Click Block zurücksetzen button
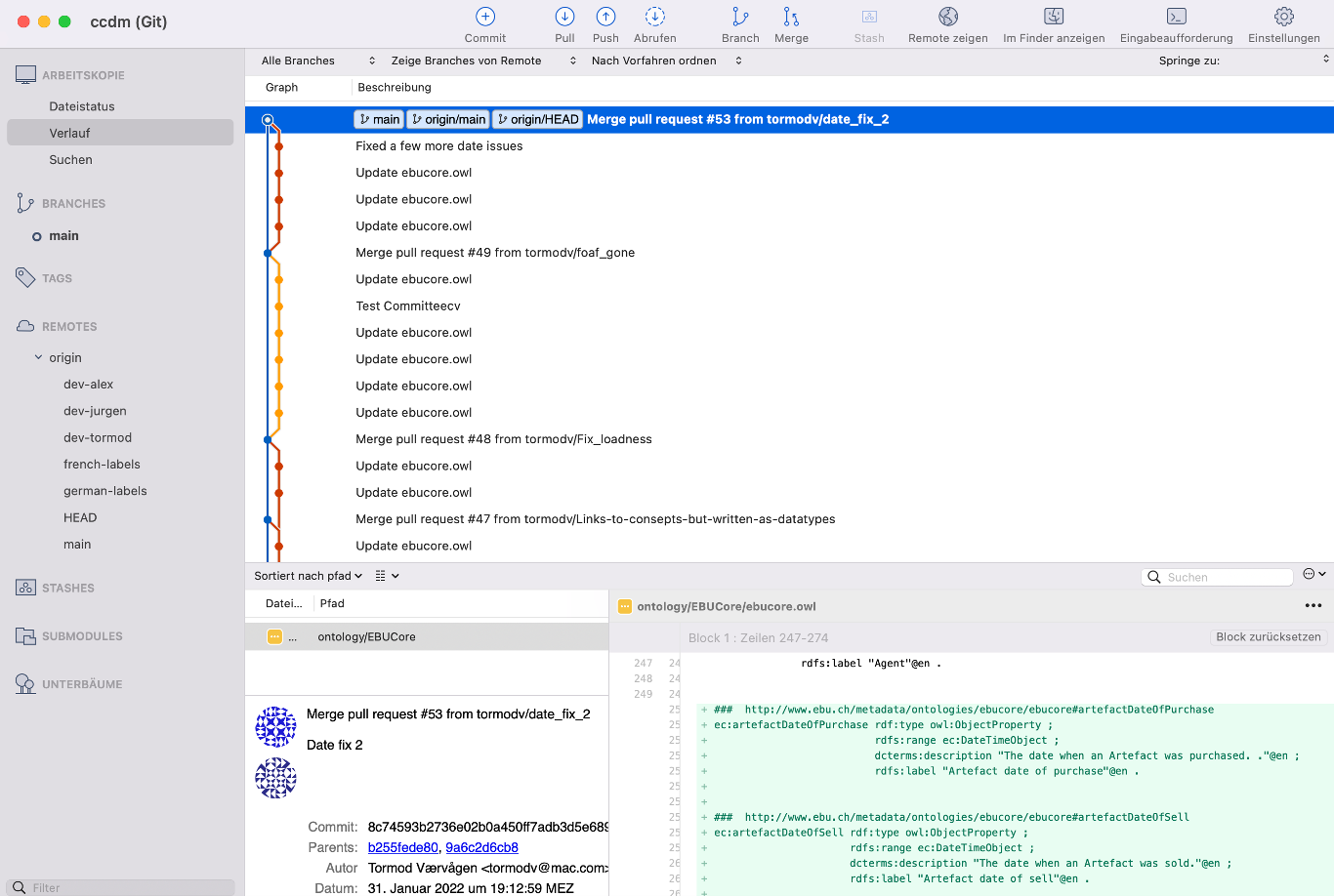The image size is (1334, 896). [x=1268, y=637]
